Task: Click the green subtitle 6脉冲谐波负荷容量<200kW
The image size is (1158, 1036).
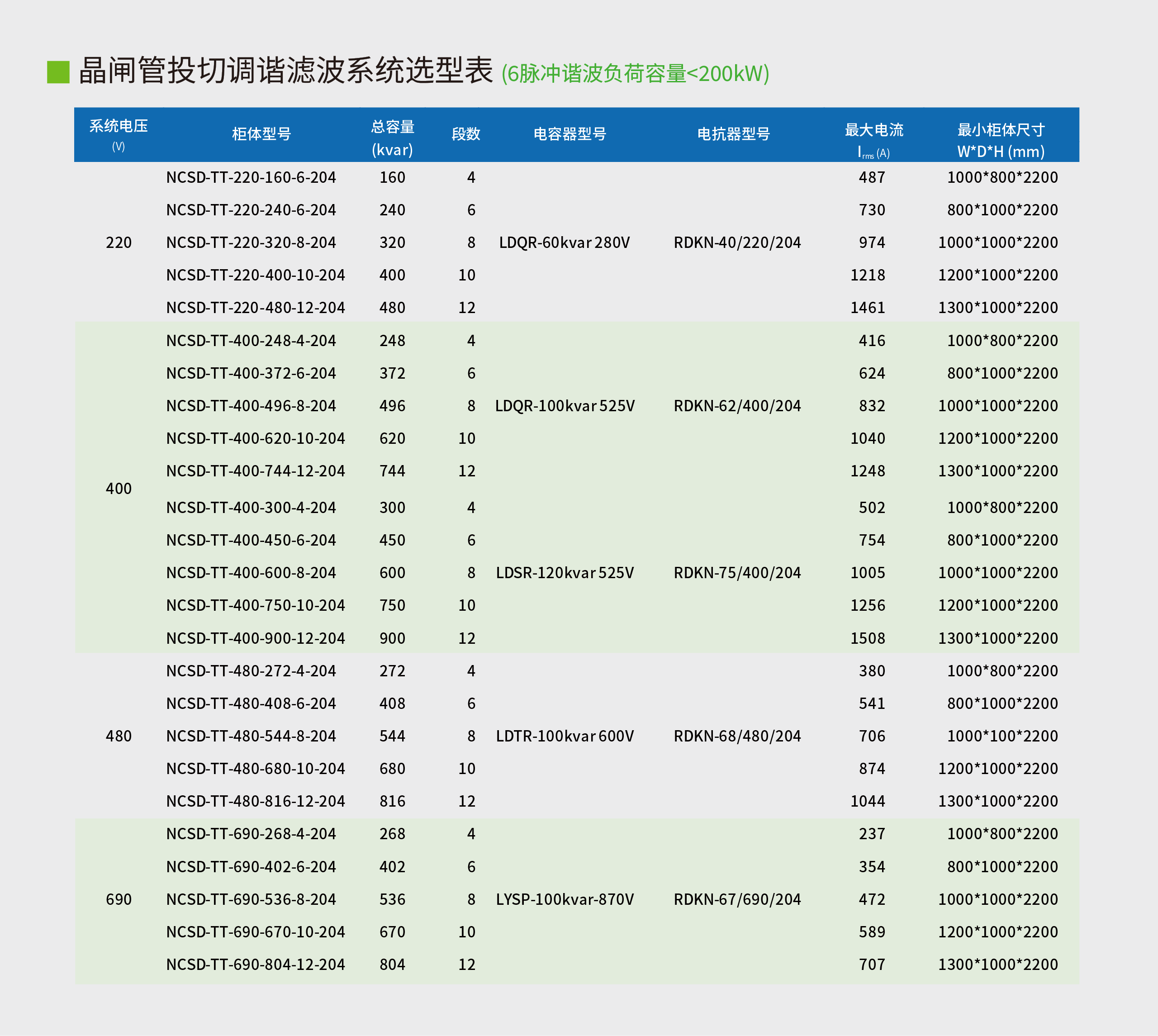Action: [635, 74]
